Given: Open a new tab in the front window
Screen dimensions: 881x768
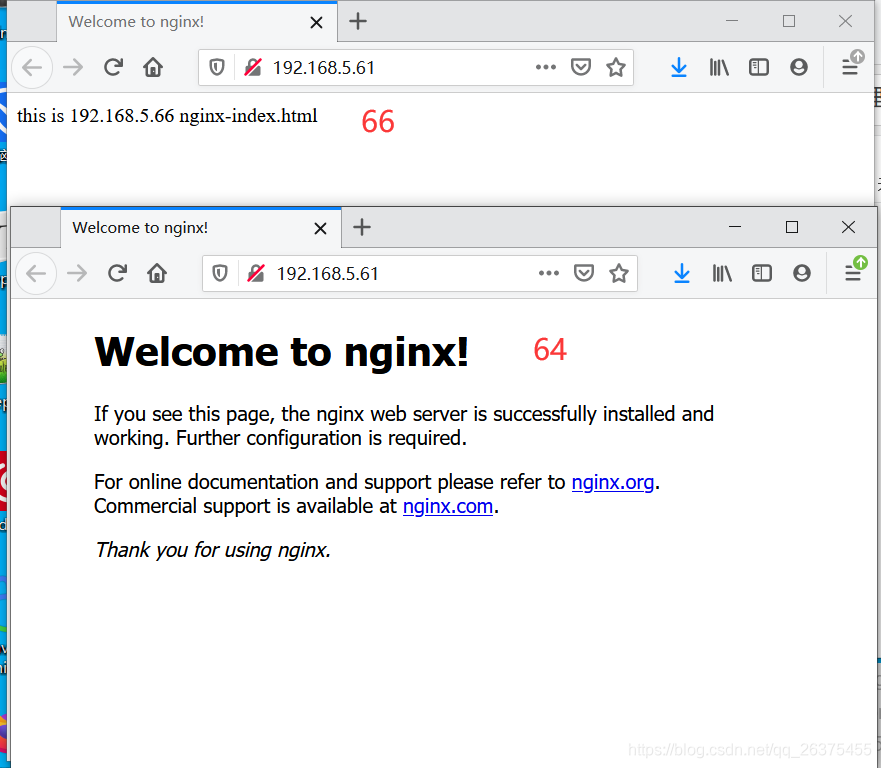Looking at the screenshot, I should [x=362, y=228].
